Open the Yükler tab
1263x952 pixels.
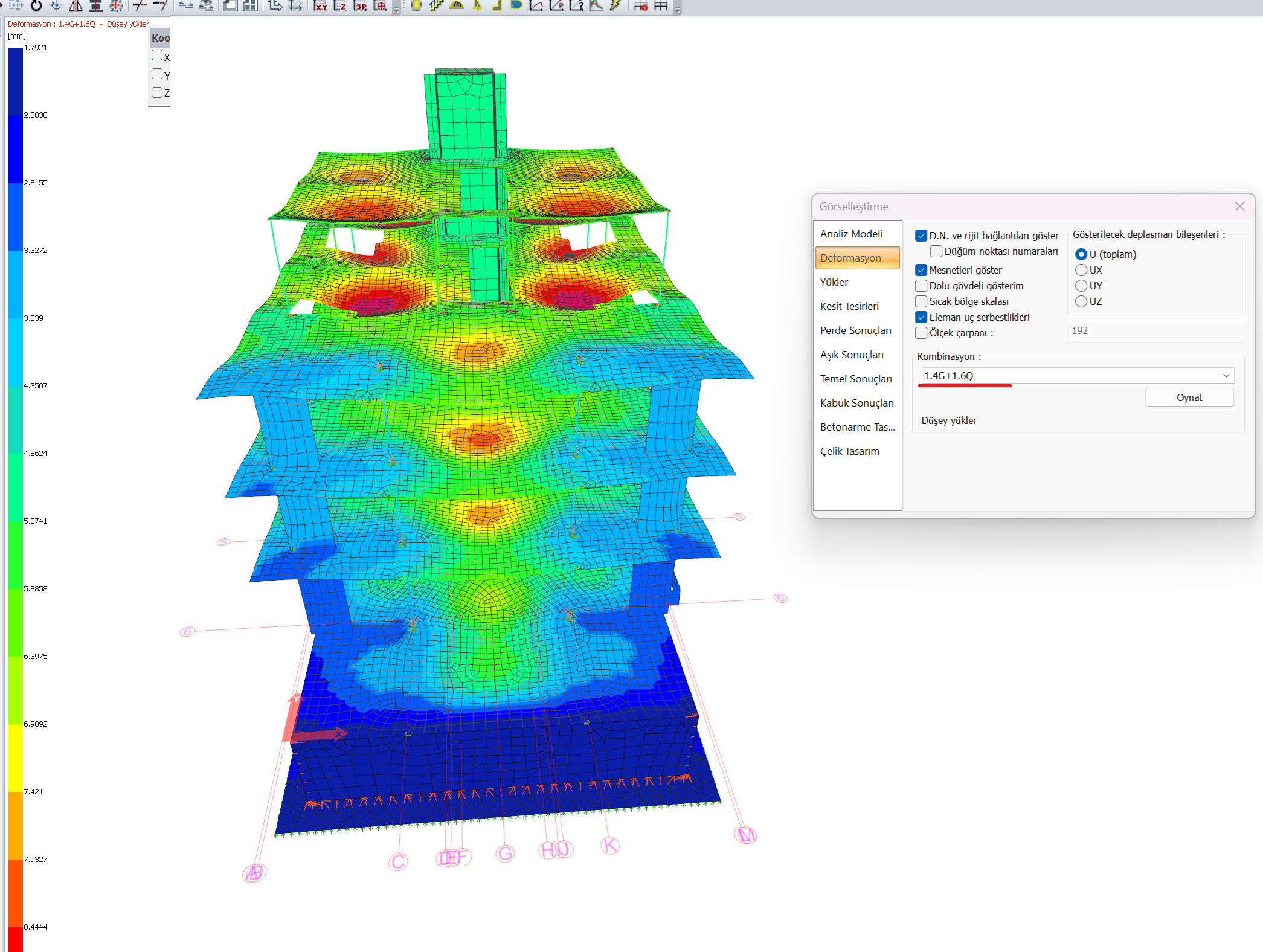coord(857,282)
